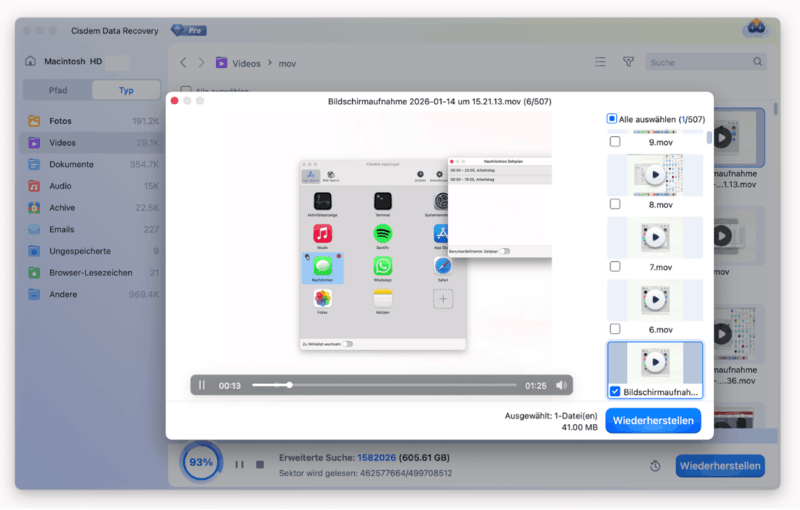Open the Achive category
The image size is (800, 510).
[x=93, y=208]
